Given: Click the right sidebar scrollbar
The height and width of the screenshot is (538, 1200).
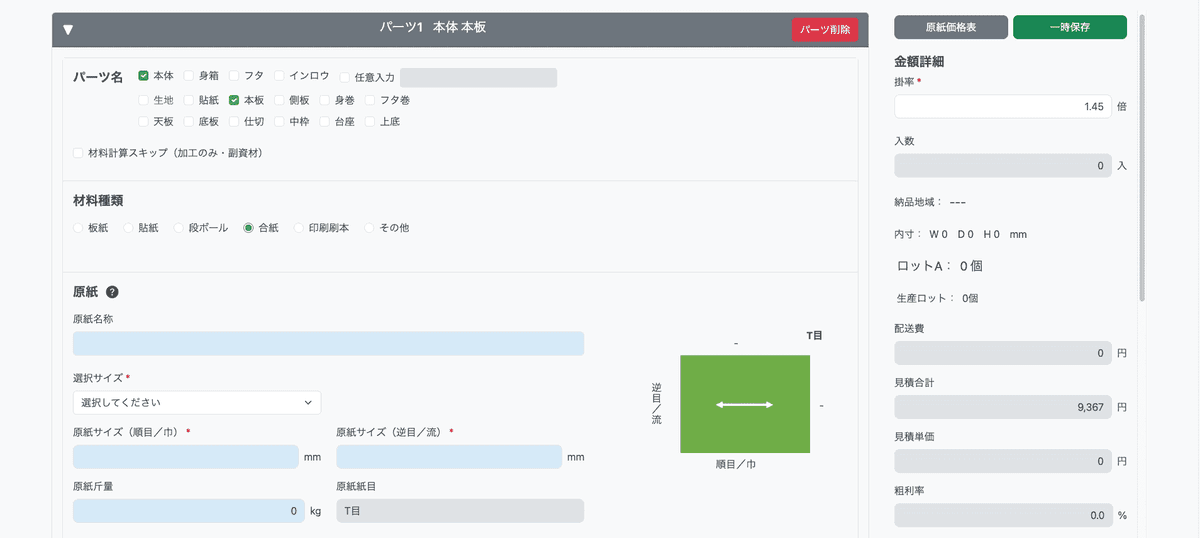Looking at the screenshot, I should pos(1142,157).
